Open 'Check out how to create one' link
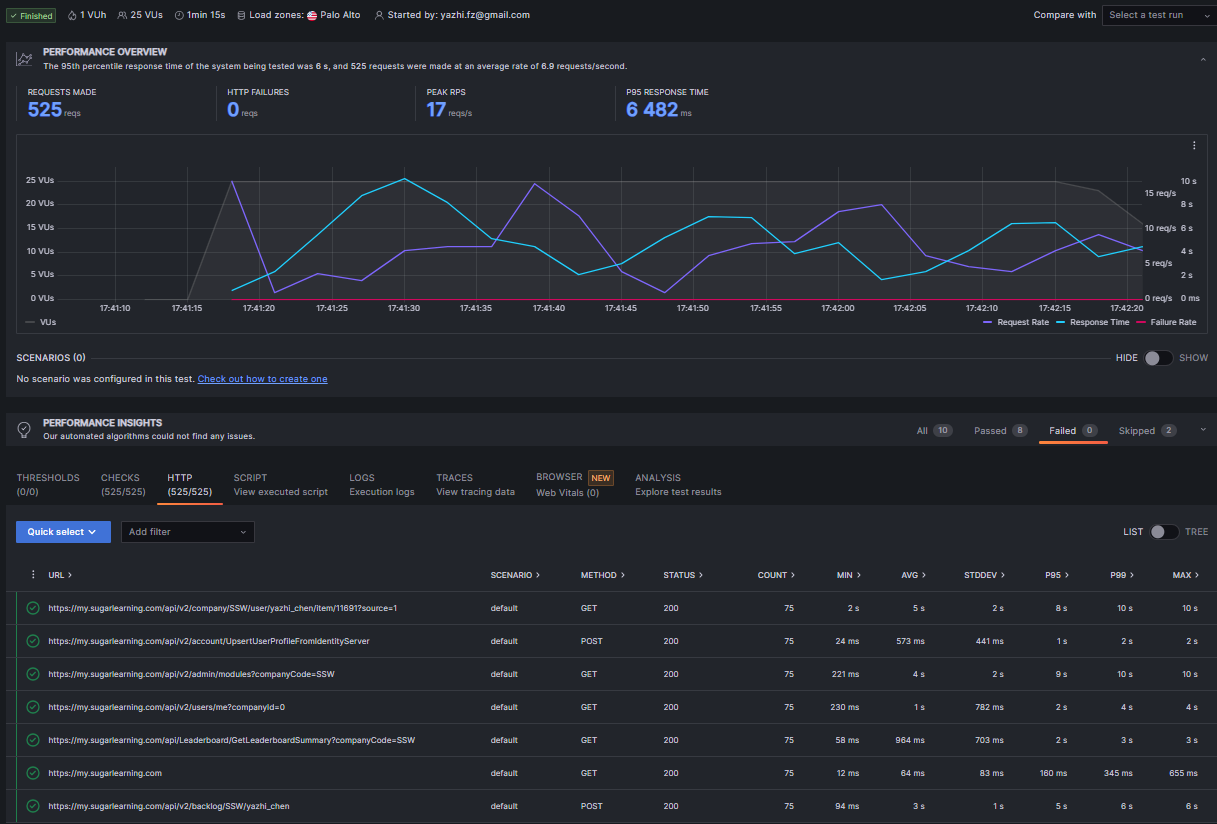 pyautogui.click(x=262, y=379)
